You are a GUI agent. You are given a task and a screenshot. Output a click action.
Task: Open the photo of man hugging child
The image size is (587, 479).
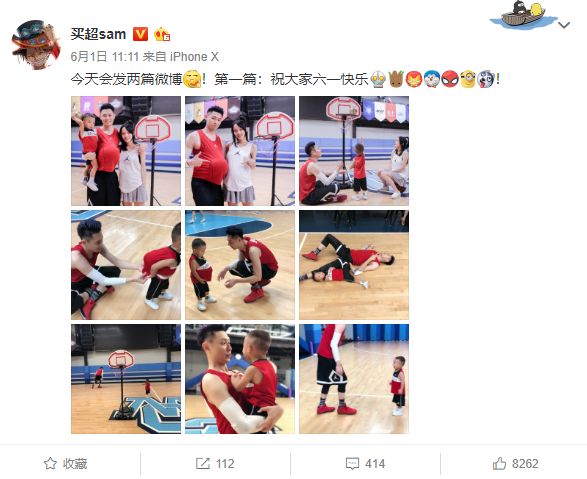[240, 379]
